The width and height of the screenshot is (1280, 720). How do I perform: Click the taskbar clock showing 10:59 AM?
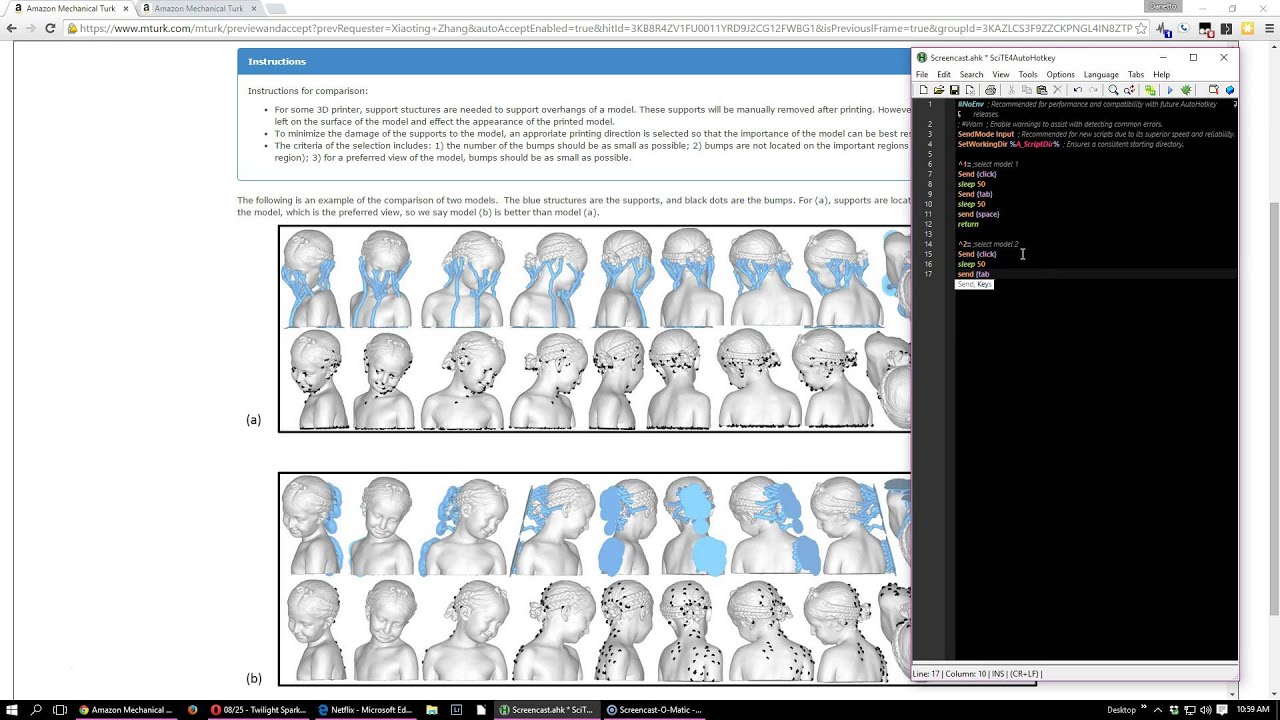[x=1253, y=710]
